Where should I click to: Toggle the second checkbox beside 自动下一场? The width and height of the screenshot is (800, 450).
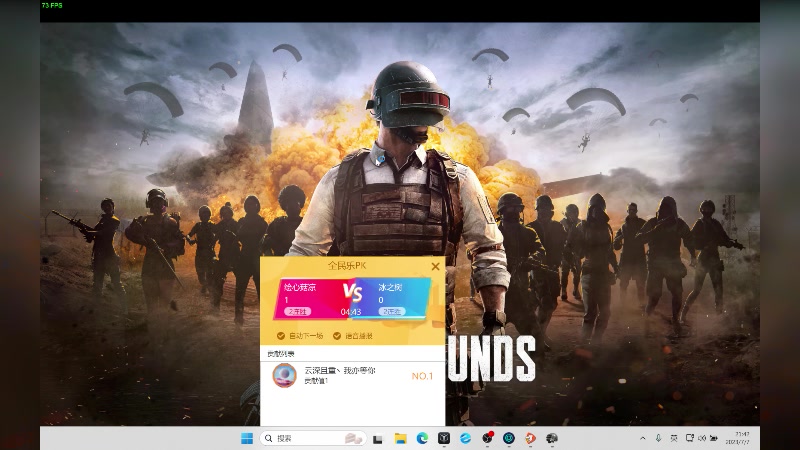(x=337, y=336)
